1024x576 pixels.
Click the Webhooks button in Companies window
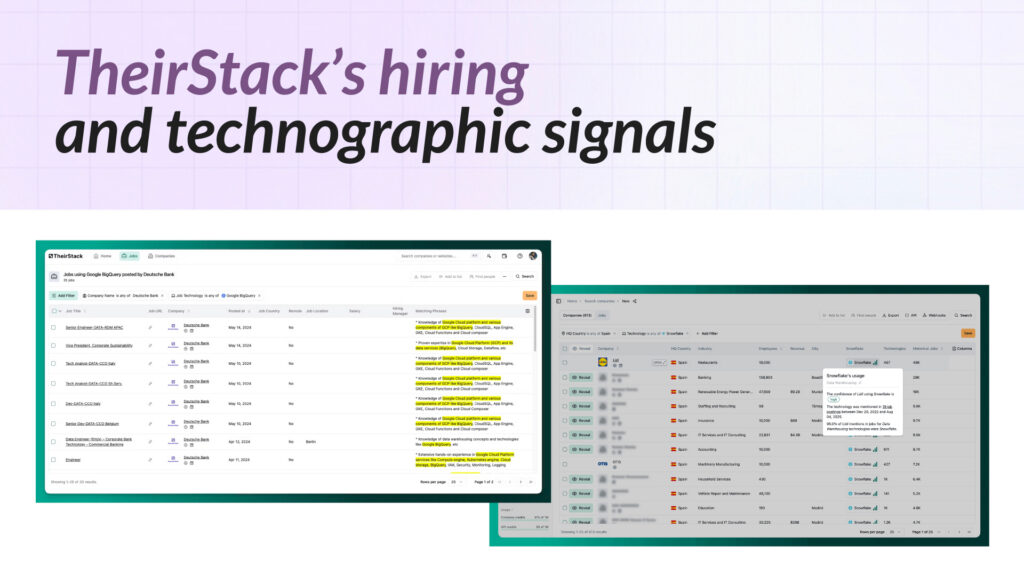point(934,315)
